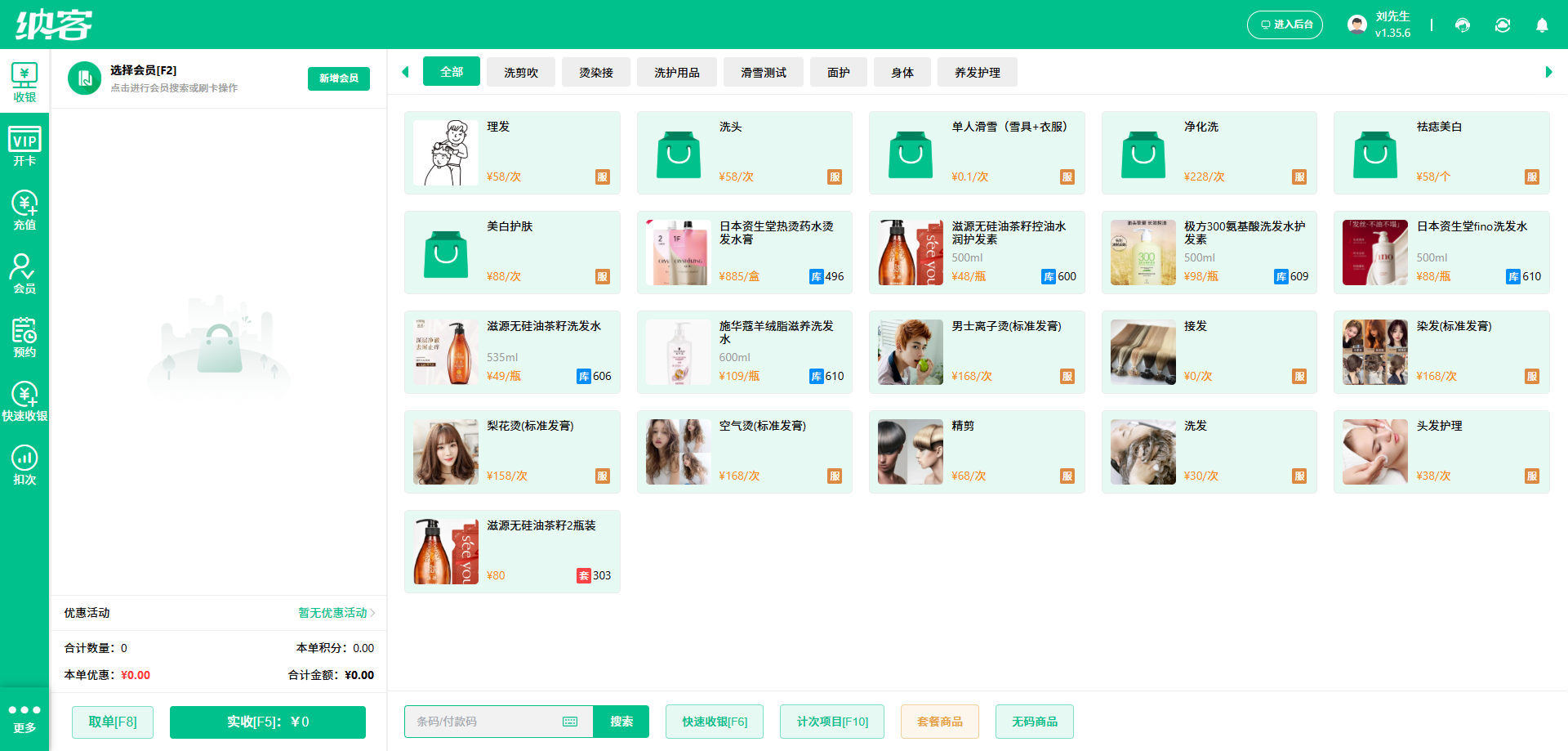Switch to the 洗护用品 category tab
This screenshot has height=751, width=1568.
point(677,72)
